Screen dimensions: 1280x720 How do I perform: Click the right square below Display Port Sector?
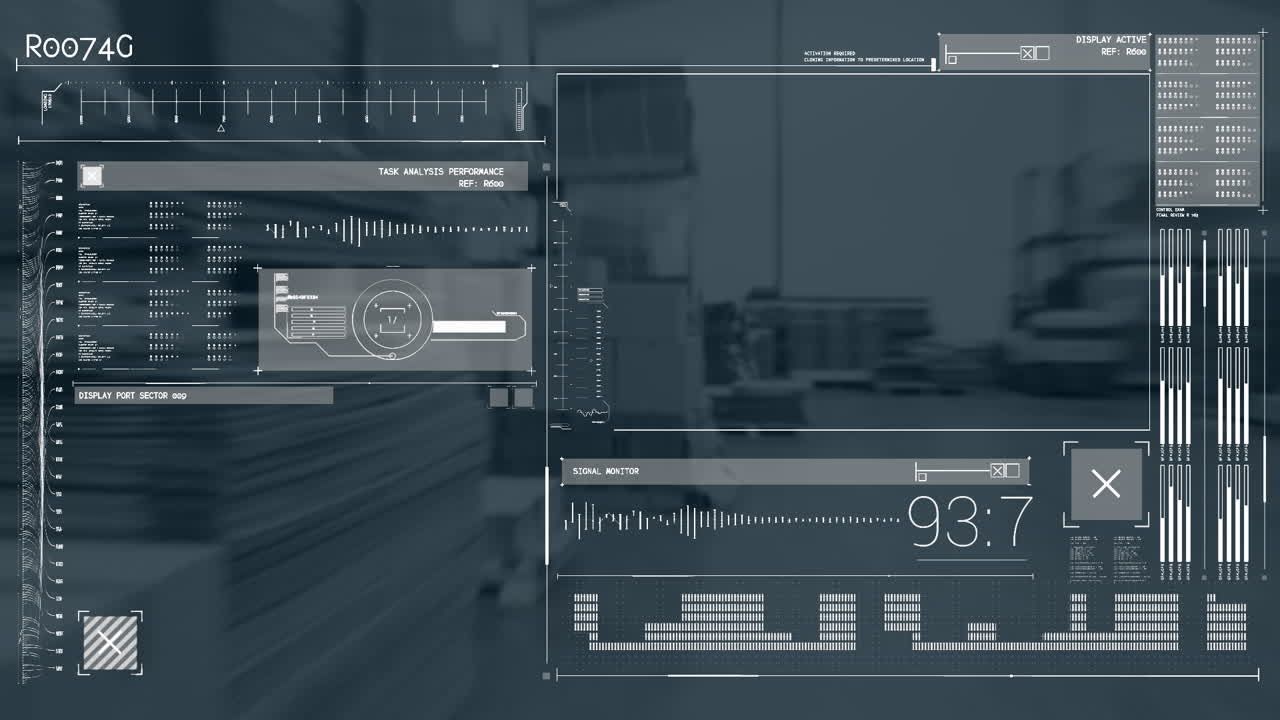pyautogui.click(x=522, y=397)
